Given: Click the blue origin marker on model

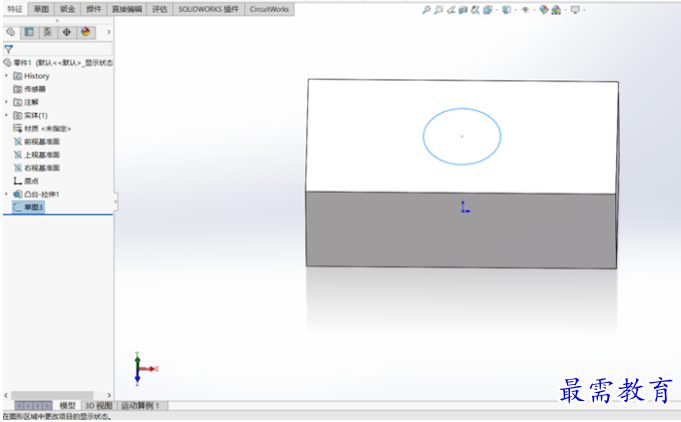Looking at the screenshot, I should tap(465, 208).
